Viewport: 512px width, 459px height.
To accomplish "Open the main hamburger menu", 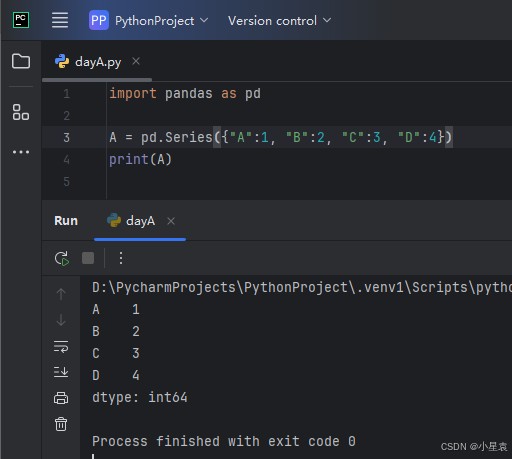I will [60, 20].
